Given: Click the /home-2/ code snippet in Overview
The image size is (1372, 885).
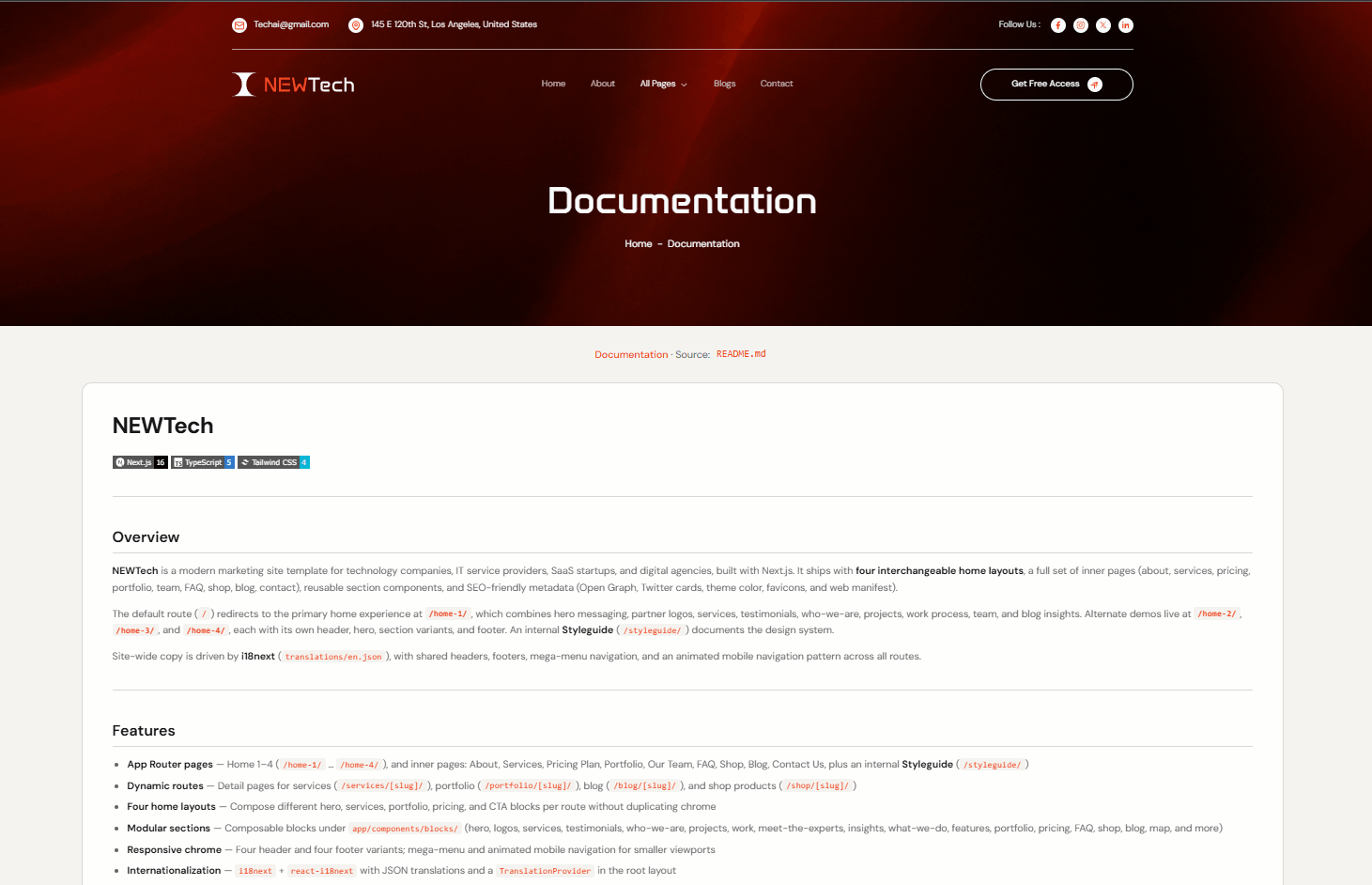Looking at the screenshot, I should [x=1217, y=614].
